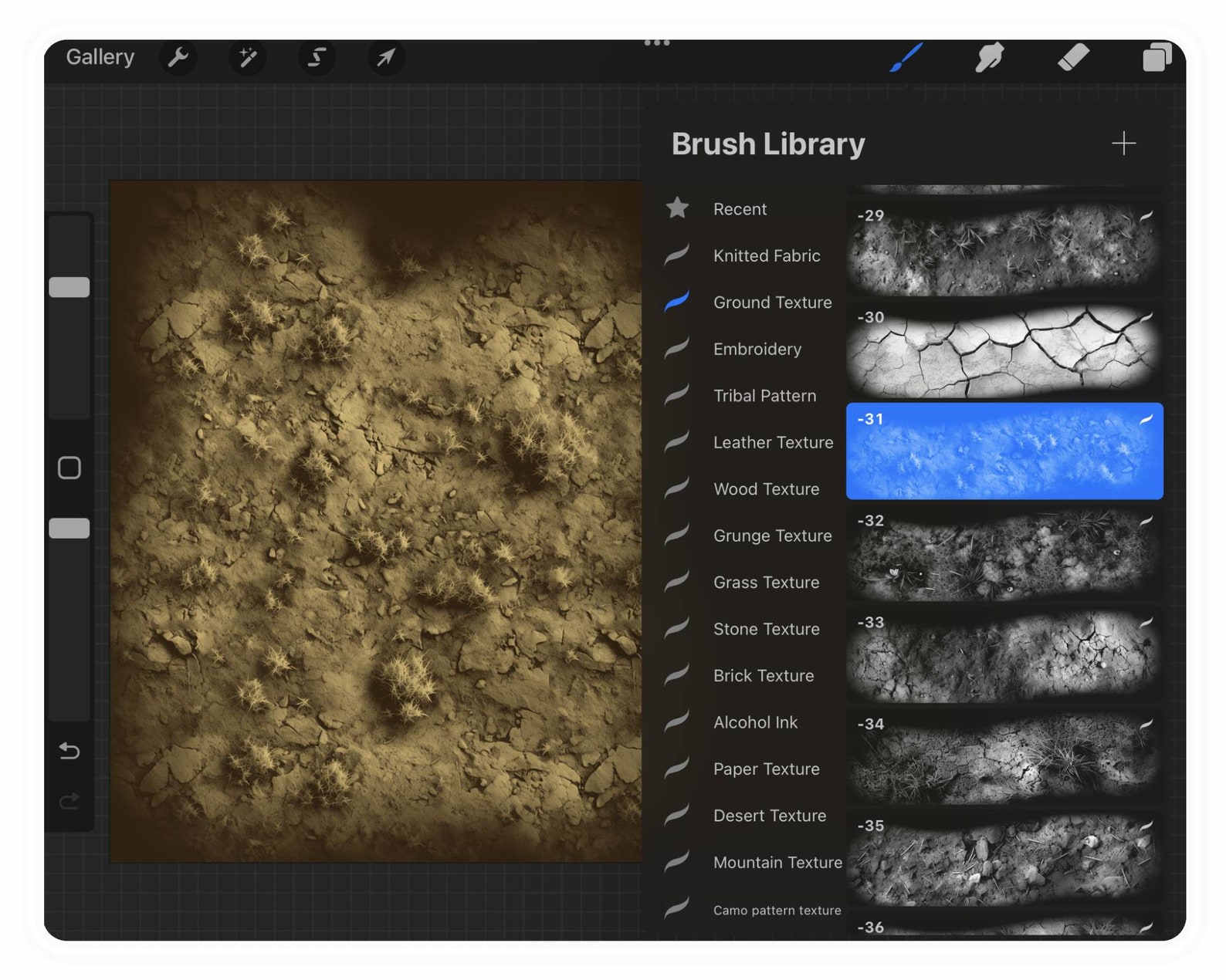Open the Recent brush set
This screenshot has height=980, width=1226.
[x=740, y=209]
